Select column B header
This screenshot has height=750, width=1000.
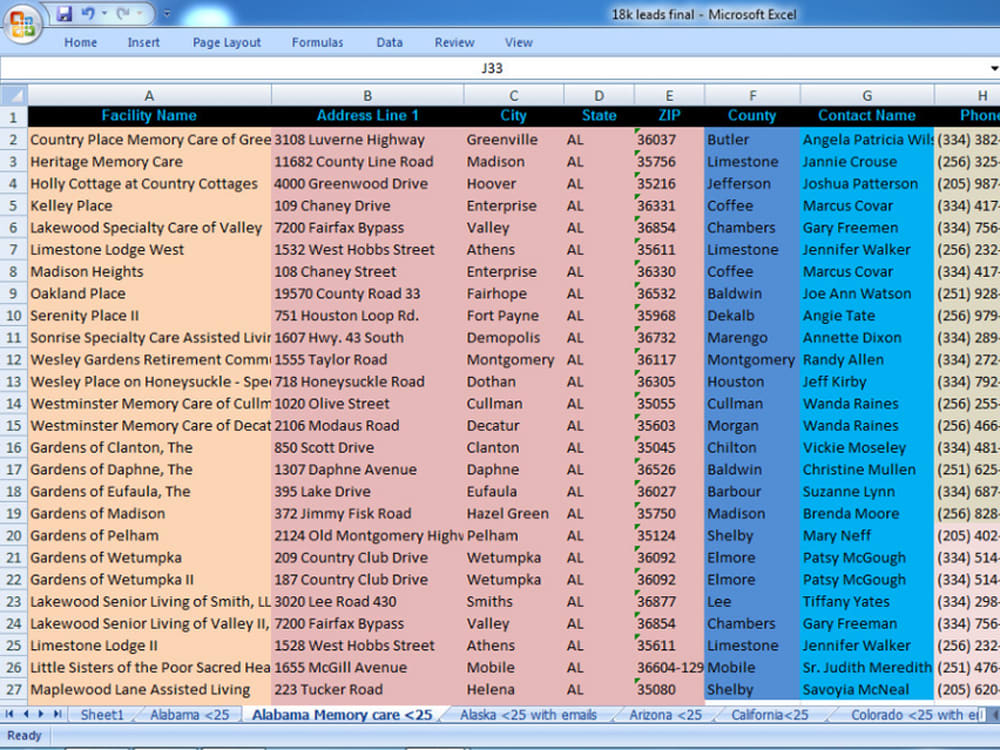[x=367, y=96]
